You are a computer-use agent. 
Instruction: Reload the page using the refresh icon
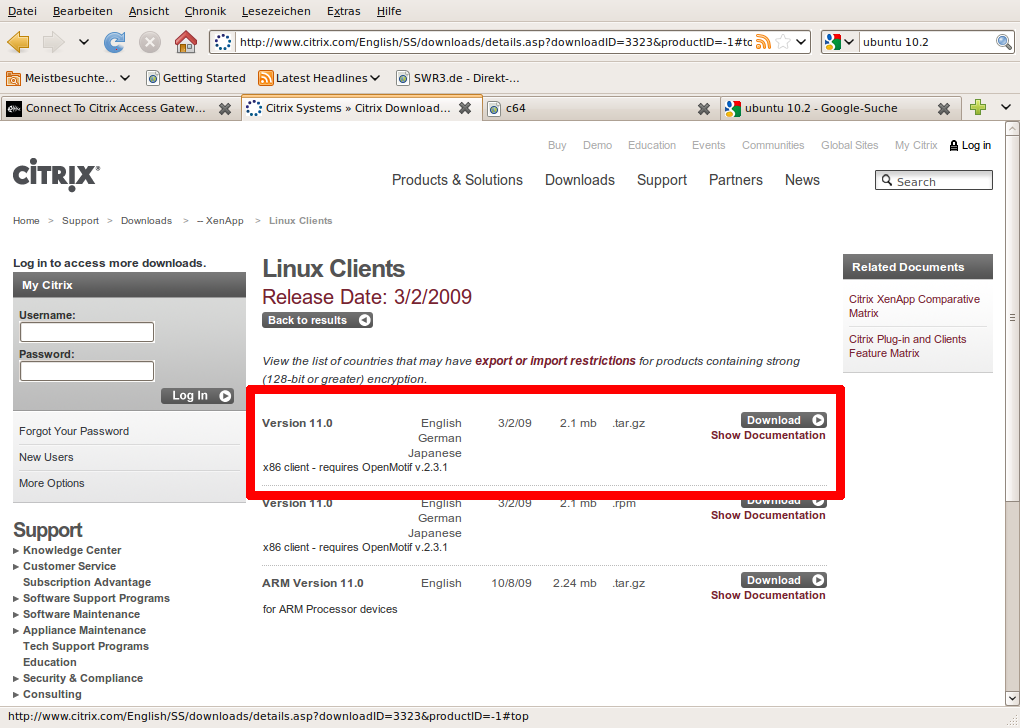pyautogui.click(x=115, y=42)
